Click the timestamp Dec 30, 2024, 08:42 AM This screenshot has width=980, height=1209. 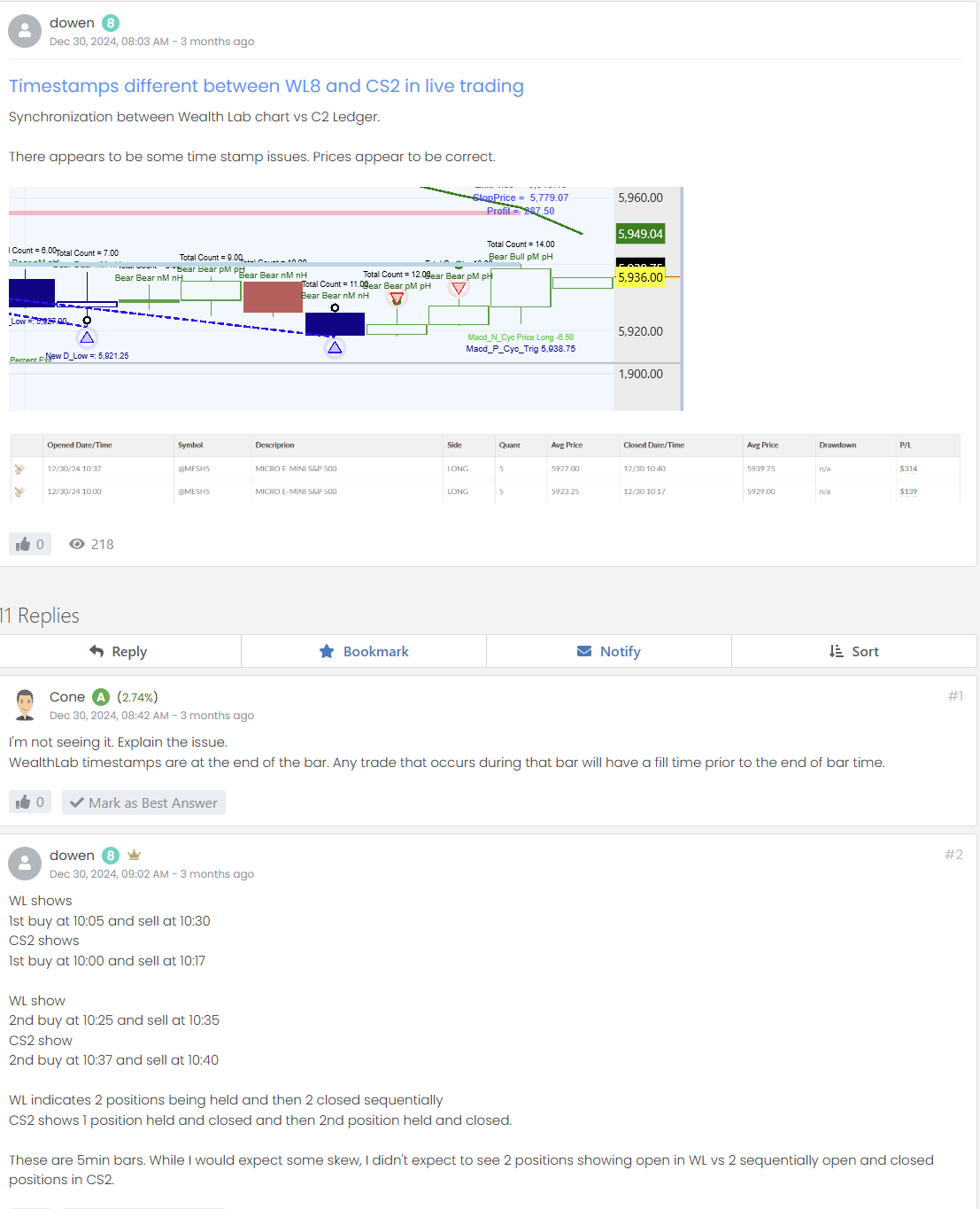point(109,716)
